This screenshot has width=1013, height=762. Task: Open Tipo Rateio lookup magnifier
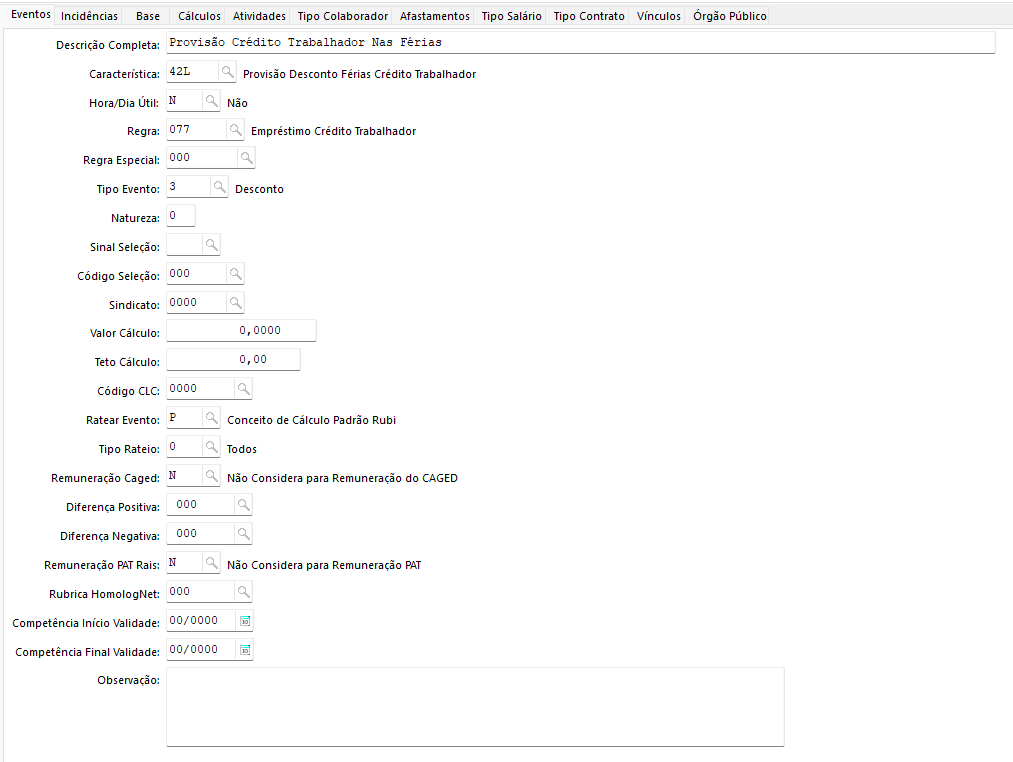click(x=211, y=447)
